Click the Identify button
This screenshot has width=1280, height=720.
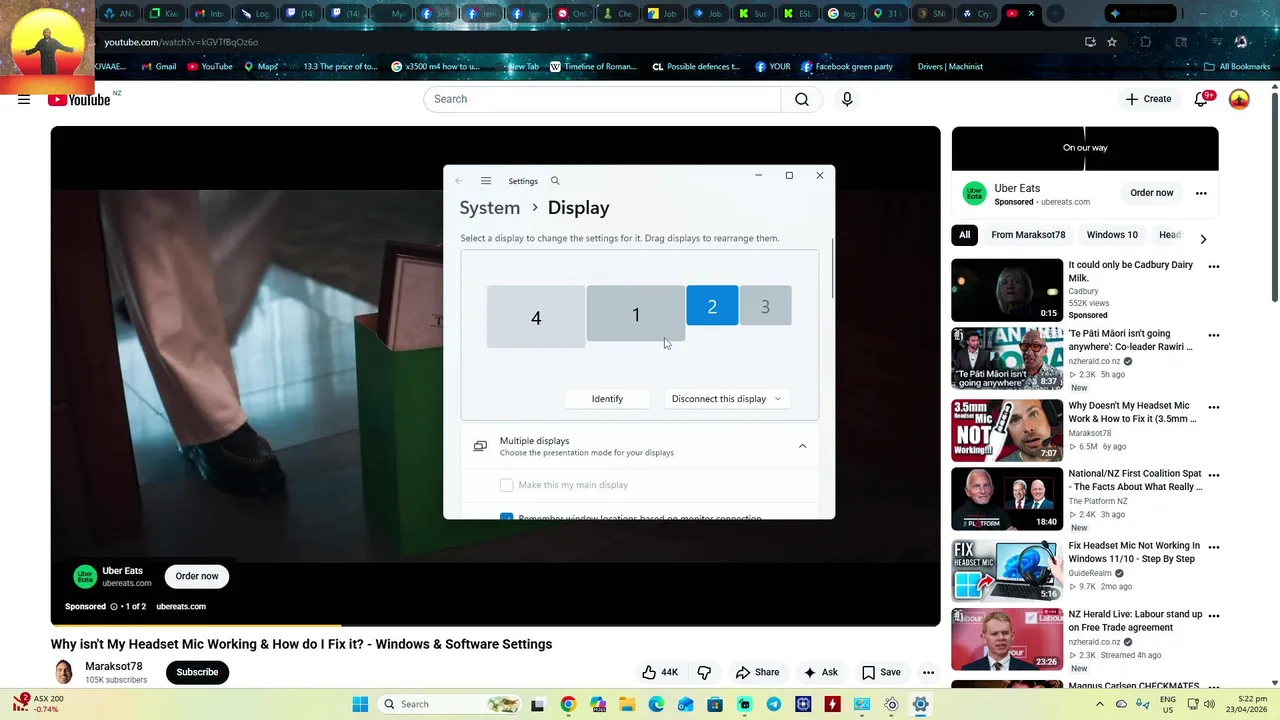click(x=607, y=399)
